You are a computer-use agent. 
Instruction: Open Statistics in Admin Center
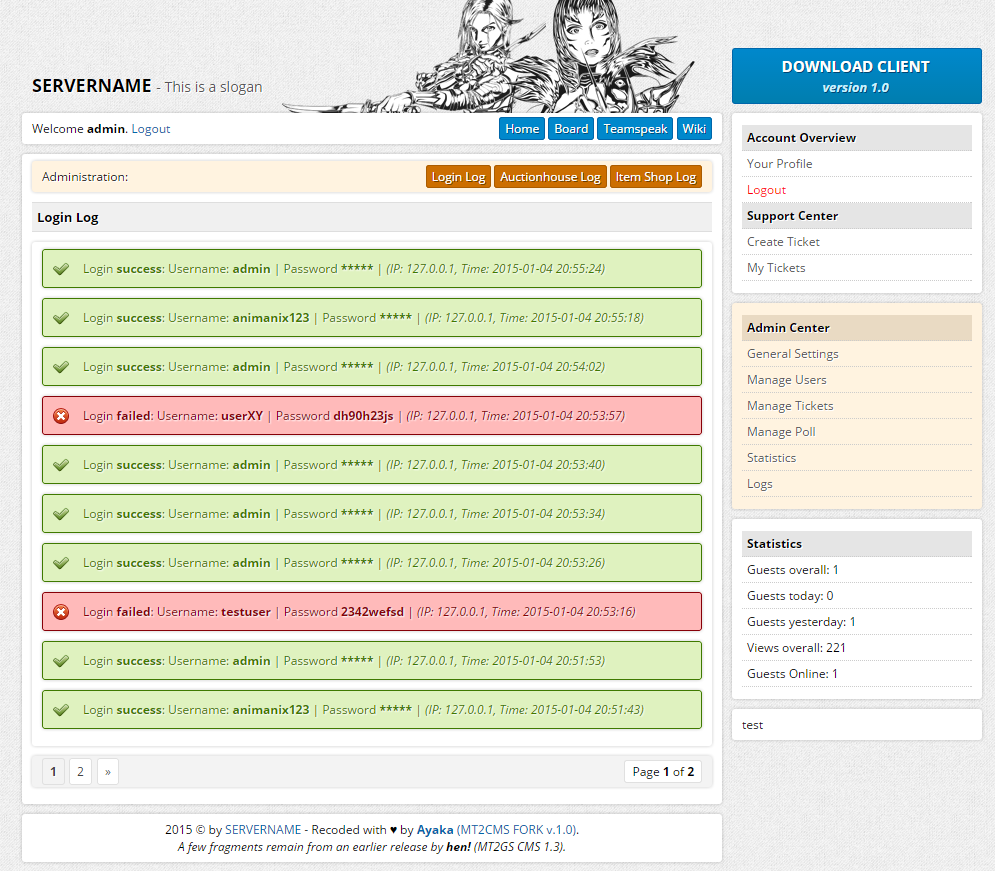[x=771, y=458]
